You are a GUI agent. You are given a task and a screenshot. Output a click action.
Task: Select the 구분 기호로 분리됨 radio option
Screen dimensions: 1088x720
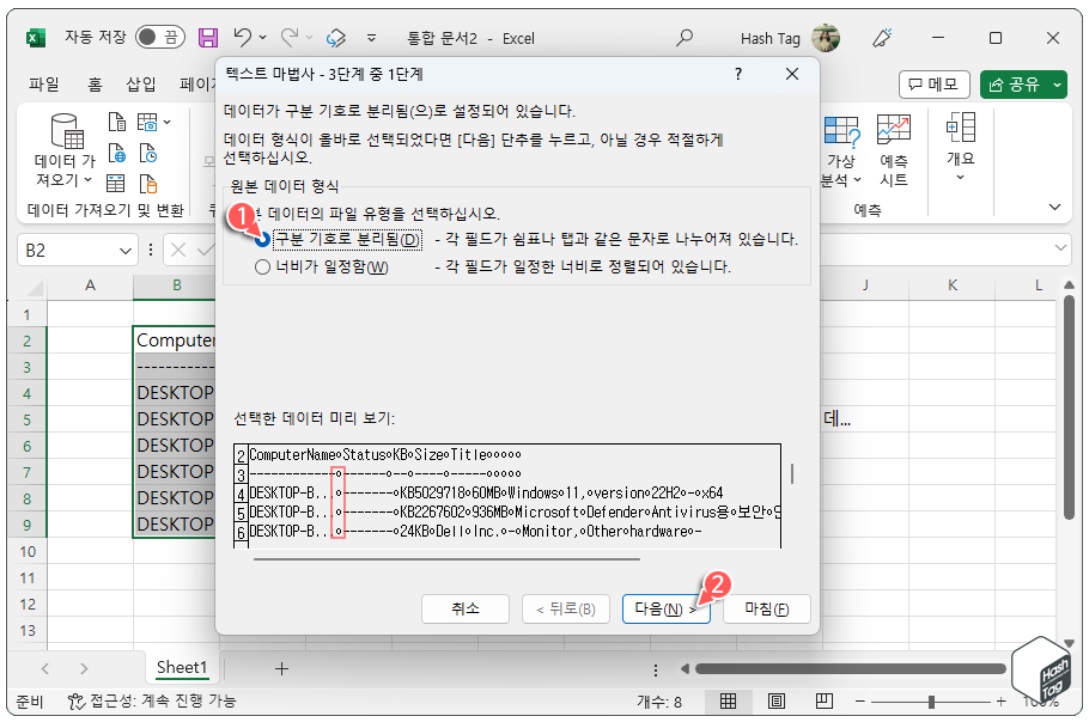[262, 239]
